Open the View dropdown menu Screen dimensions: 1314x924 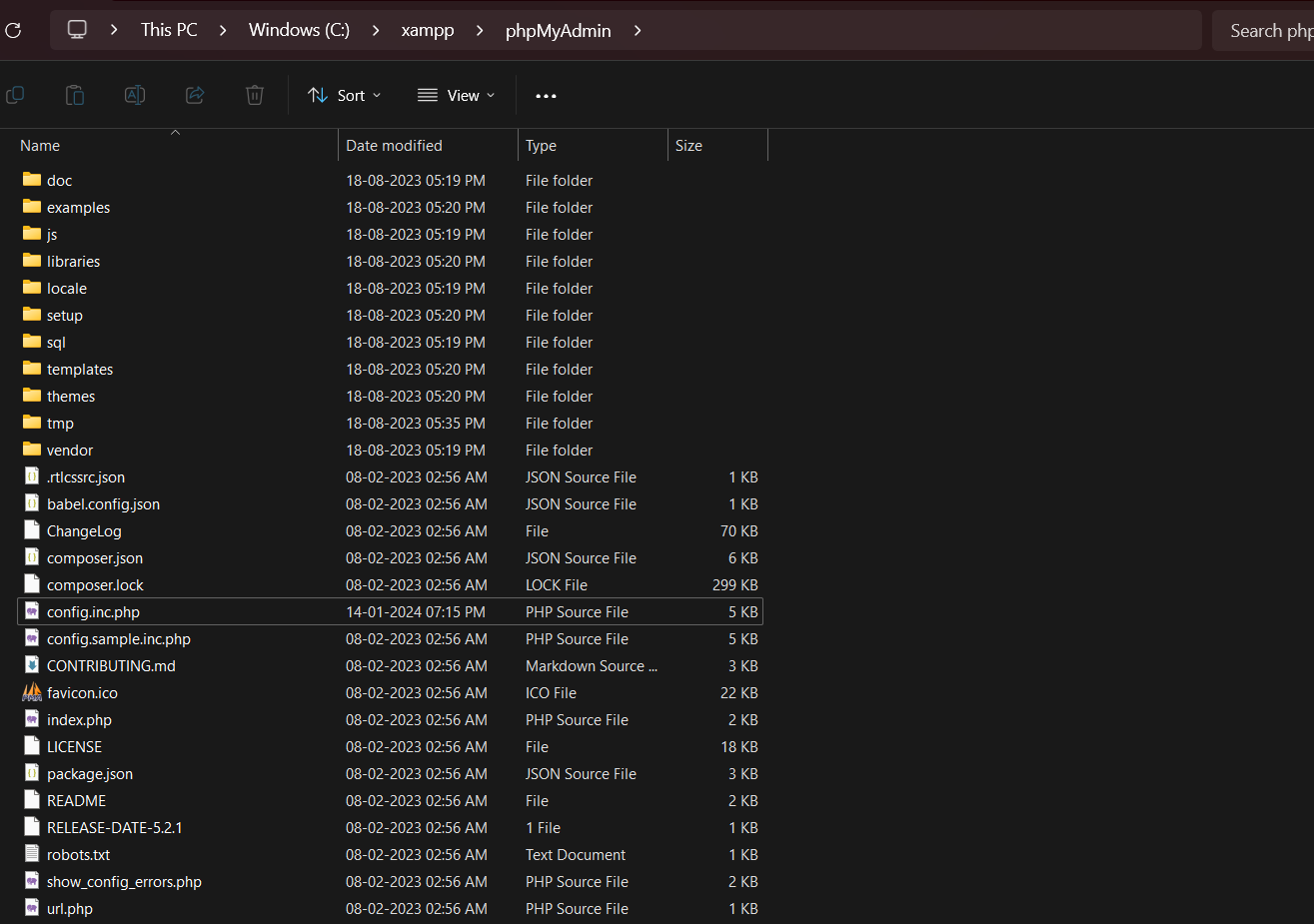[x=456, y=95]
